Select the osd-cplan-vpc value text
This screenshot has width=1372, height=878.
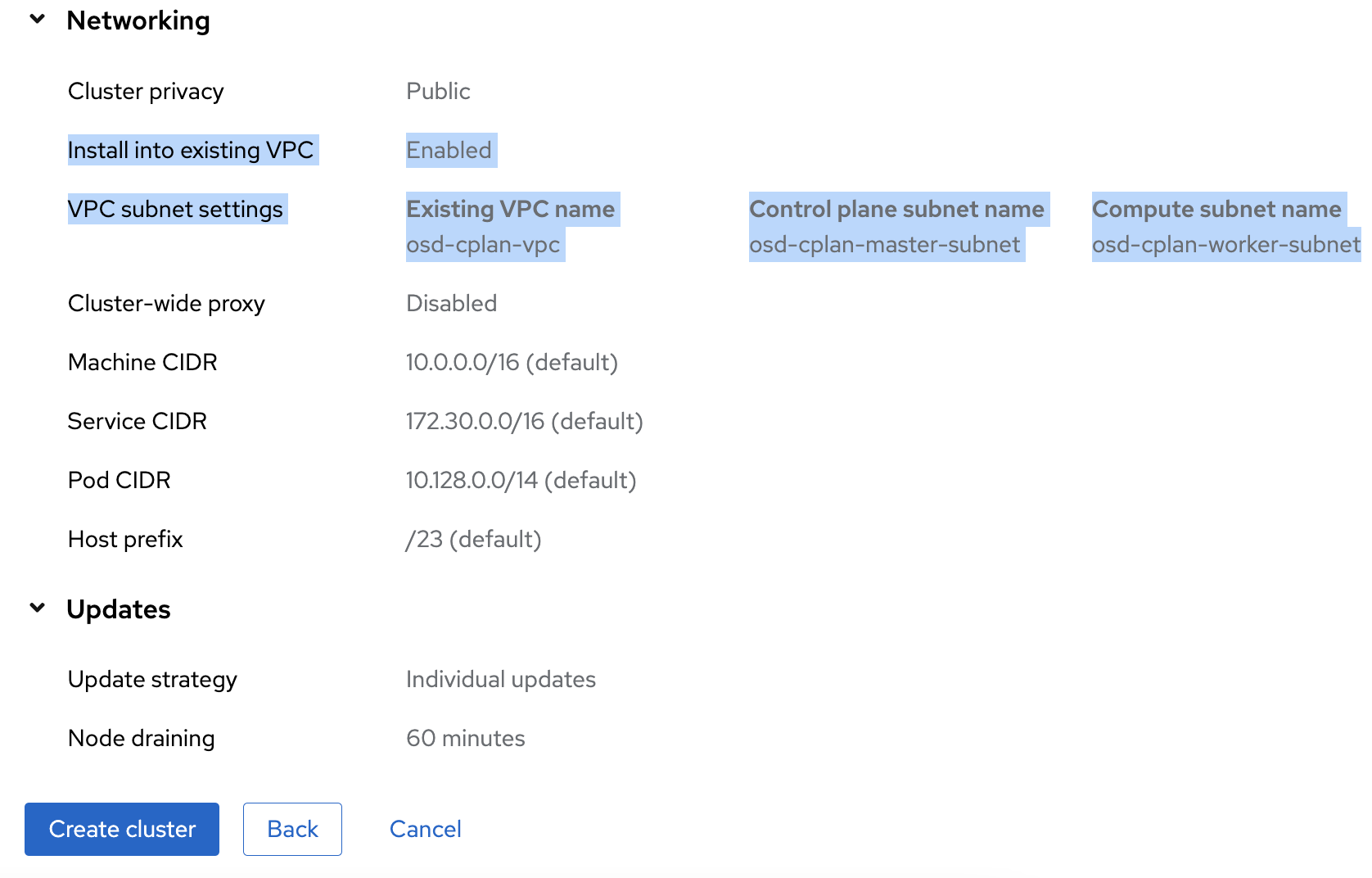coord(483,245)
